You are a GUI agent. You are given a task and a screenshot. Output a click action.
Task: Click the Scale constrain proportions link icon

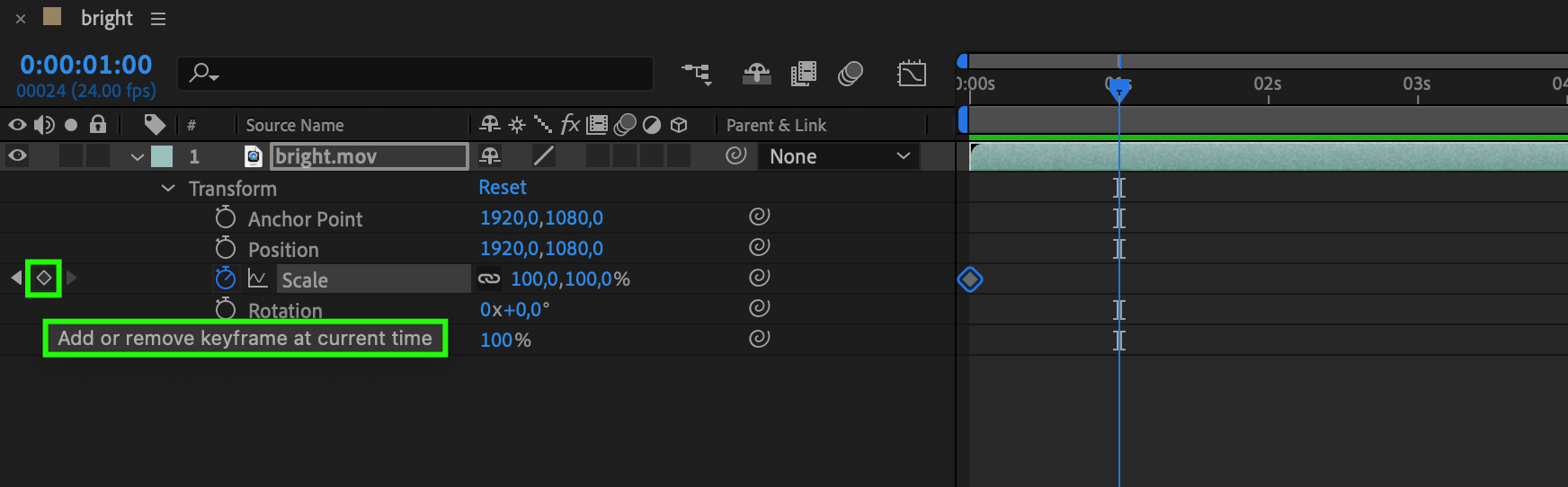click(489, 279)
